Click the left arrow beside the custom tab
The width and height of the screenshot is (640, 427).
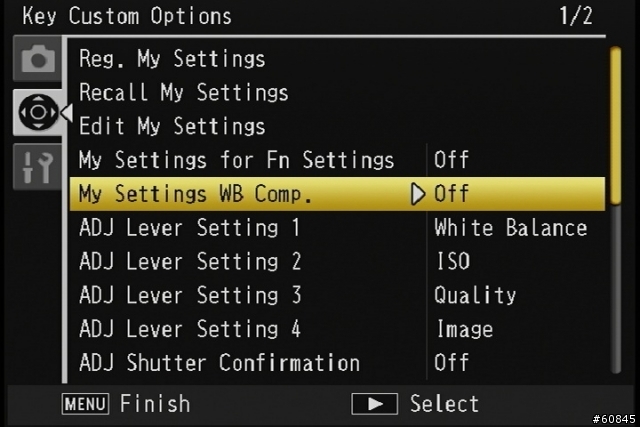tap(67, 112)
